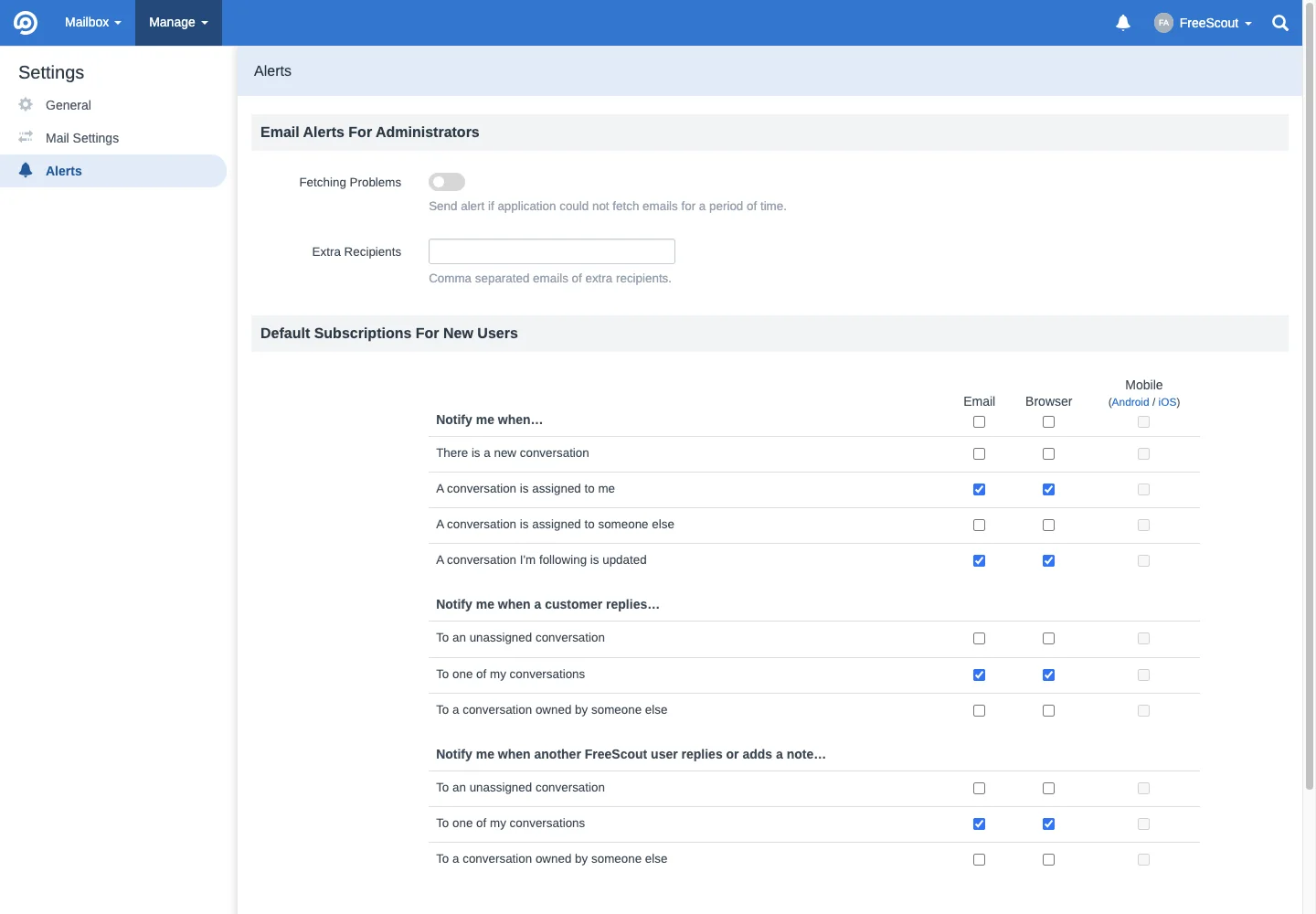Screen dimensions: 1316x914
Task: Enable Browser for customer replies to an unassigned conversation
Action: point(1048,639)
